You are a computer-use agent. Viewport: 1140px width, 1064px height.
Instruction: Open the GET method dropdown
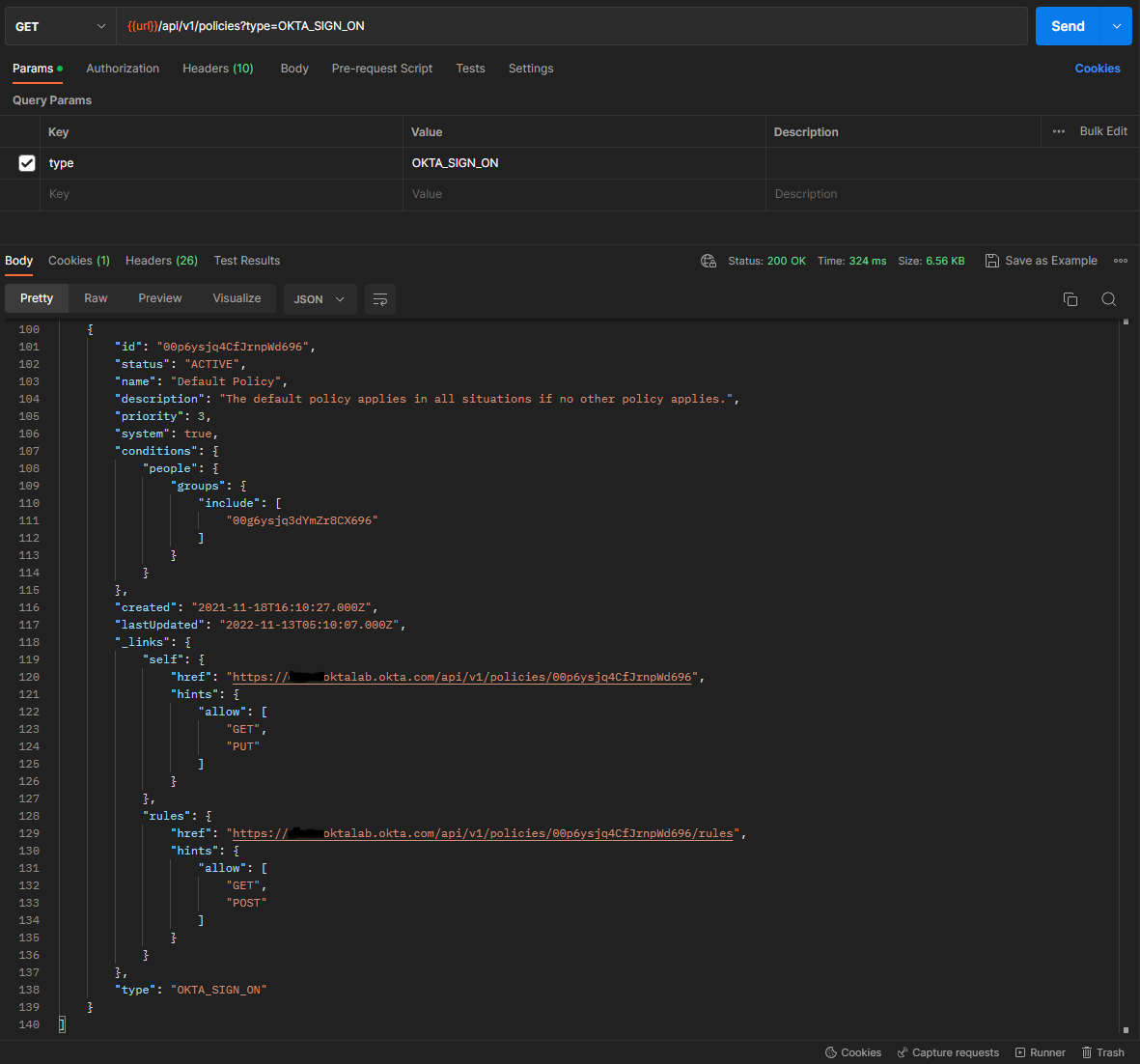pos(60,26)
